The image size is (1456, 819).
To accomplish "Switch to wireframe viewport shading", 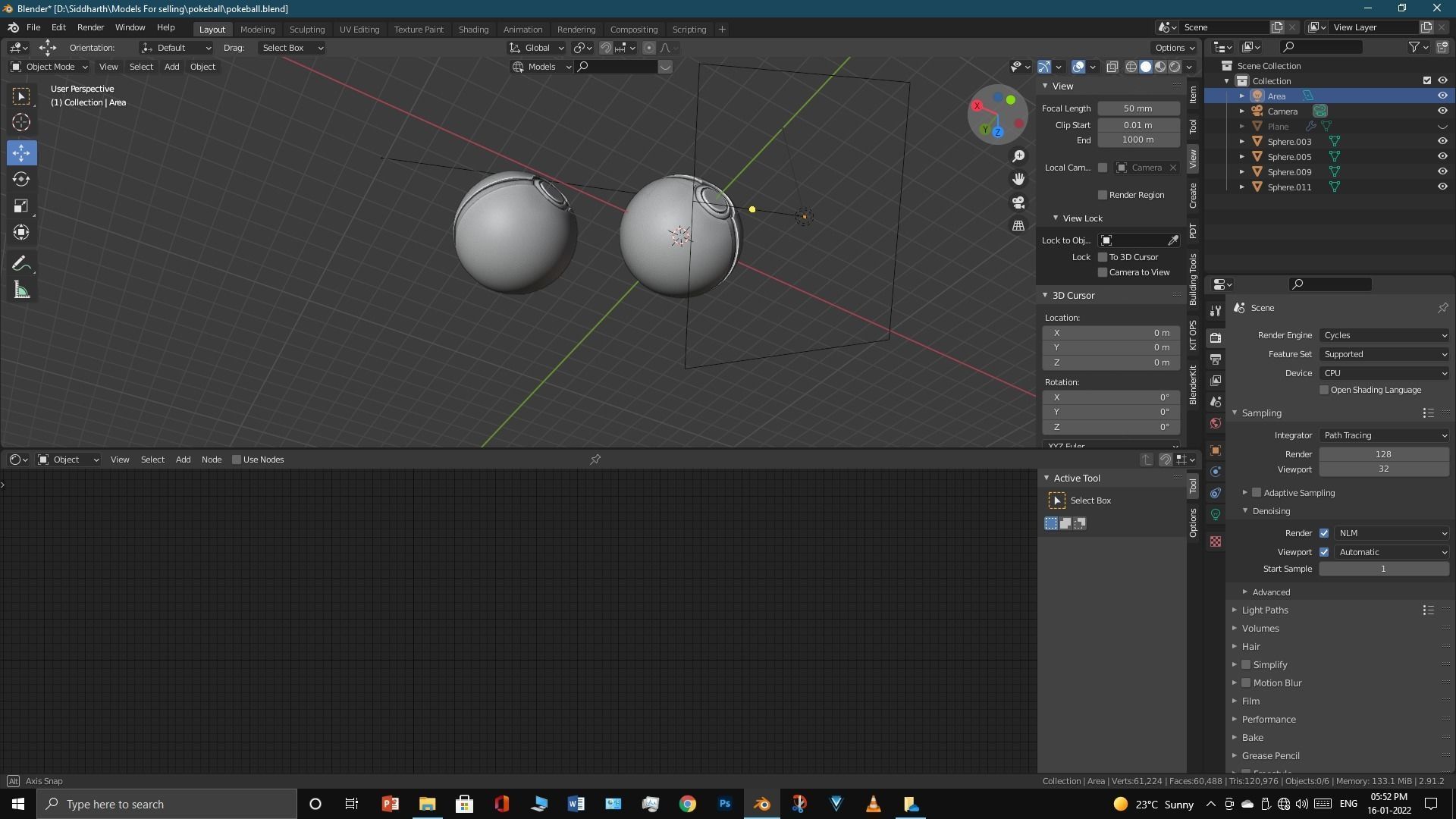I will [x=1131, y=67].
